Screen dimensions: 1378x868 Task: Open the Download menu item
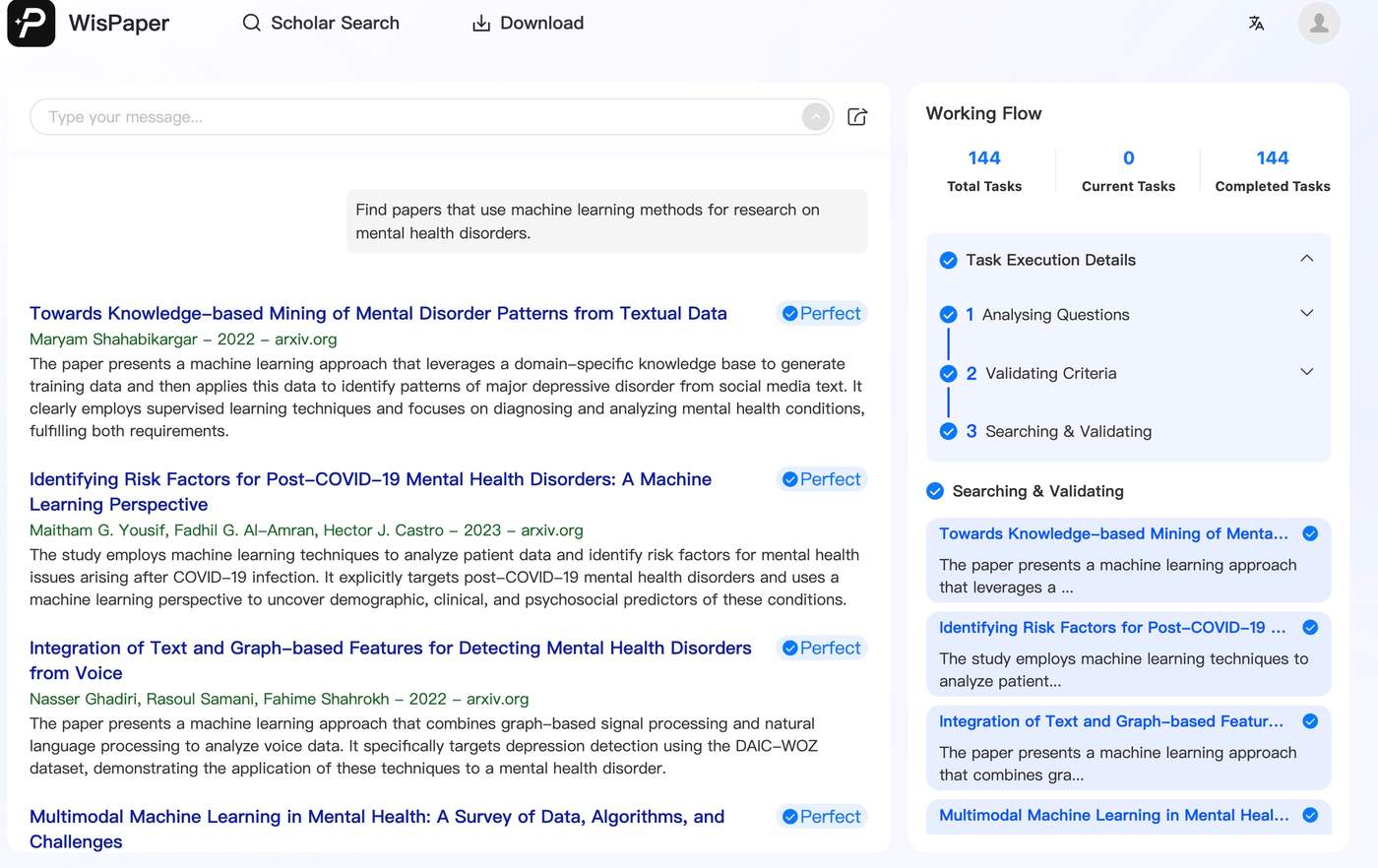[x=528, y=23]
